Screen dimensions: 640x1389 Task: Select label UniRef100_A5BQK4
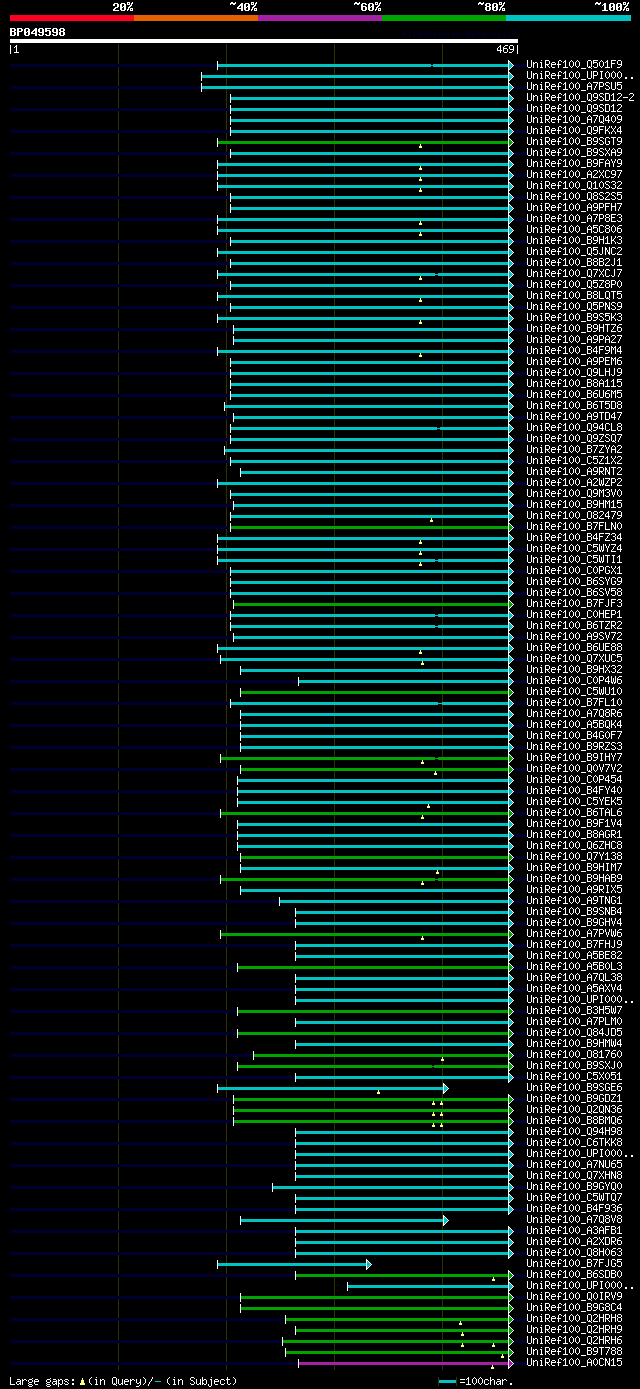[574, 724]
